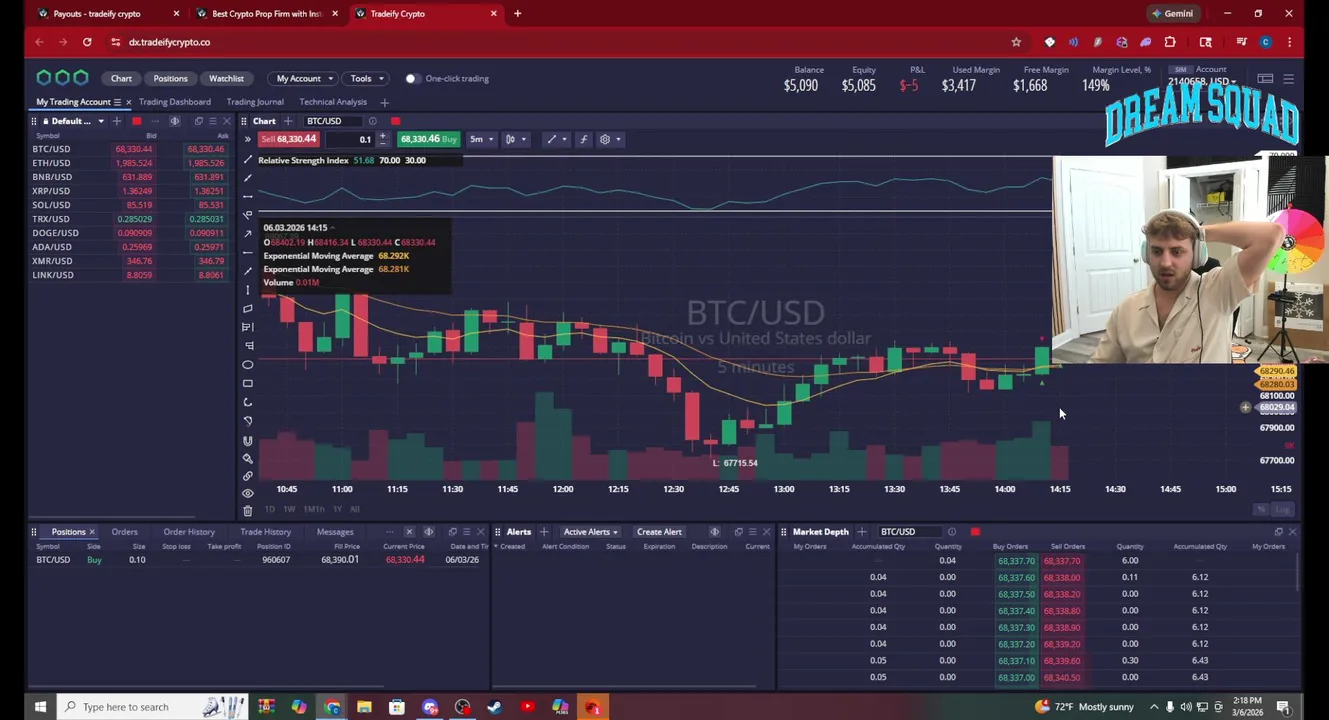Image resolution: width=1329 pixels, height=720 pixels.
Task: Select the arrow drawing tool
Action: (x=248, y=234)
